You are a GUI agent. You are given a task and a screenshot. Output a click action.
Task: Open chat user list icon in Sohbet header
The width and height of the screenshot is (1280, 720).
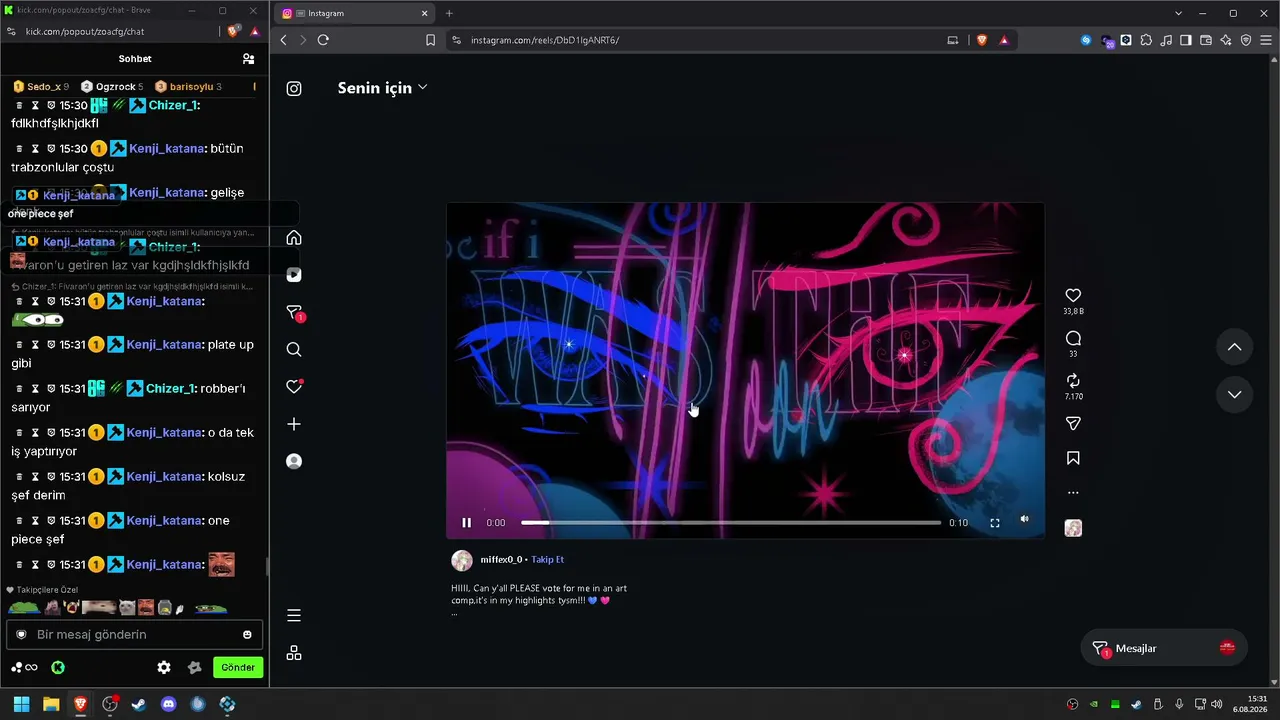(x=248, y=59)
